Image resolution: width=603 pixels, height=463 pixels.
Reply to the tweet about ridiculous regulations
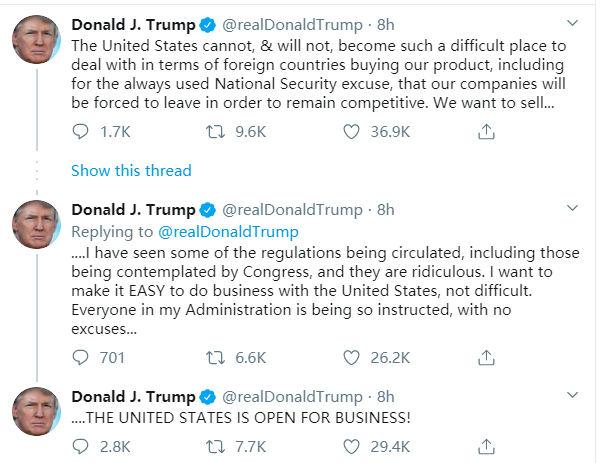(x=83, y=357)
